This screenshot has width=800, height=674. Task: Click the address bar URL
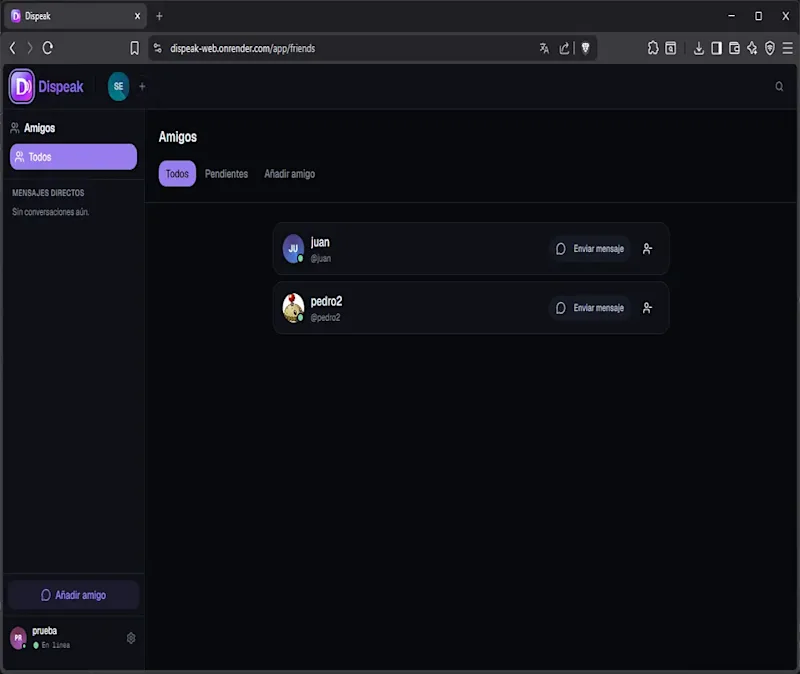coord(242,48)
